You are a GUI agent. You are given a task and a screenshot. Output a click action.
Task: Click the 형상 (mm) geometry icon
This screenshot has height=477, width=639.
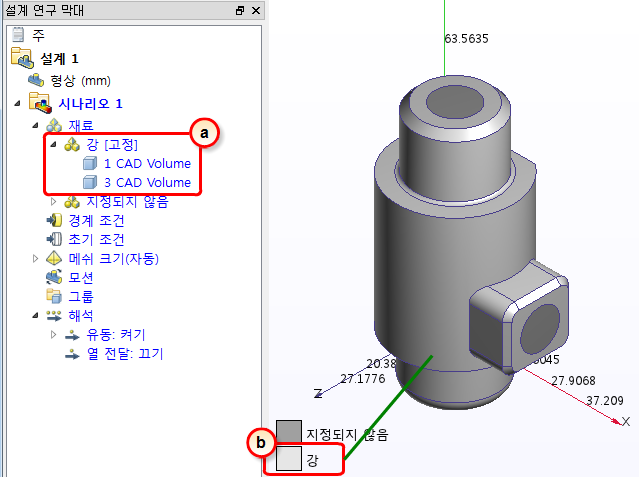coord(36,80)
